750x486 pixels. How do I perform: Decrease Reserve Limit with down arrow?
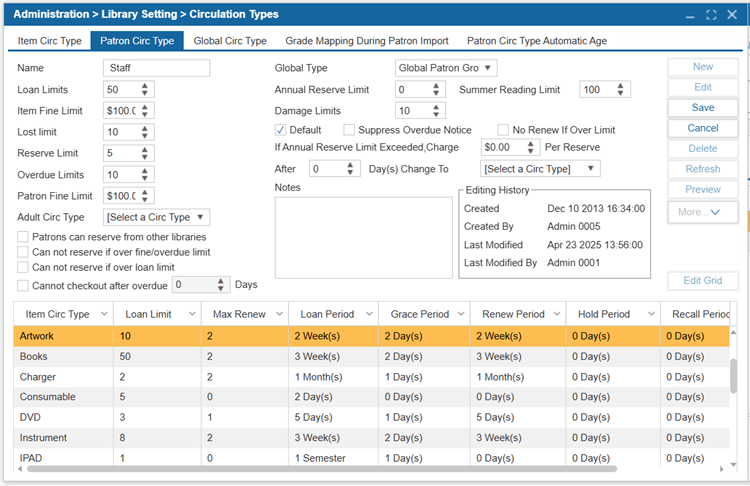pos(146,157)
